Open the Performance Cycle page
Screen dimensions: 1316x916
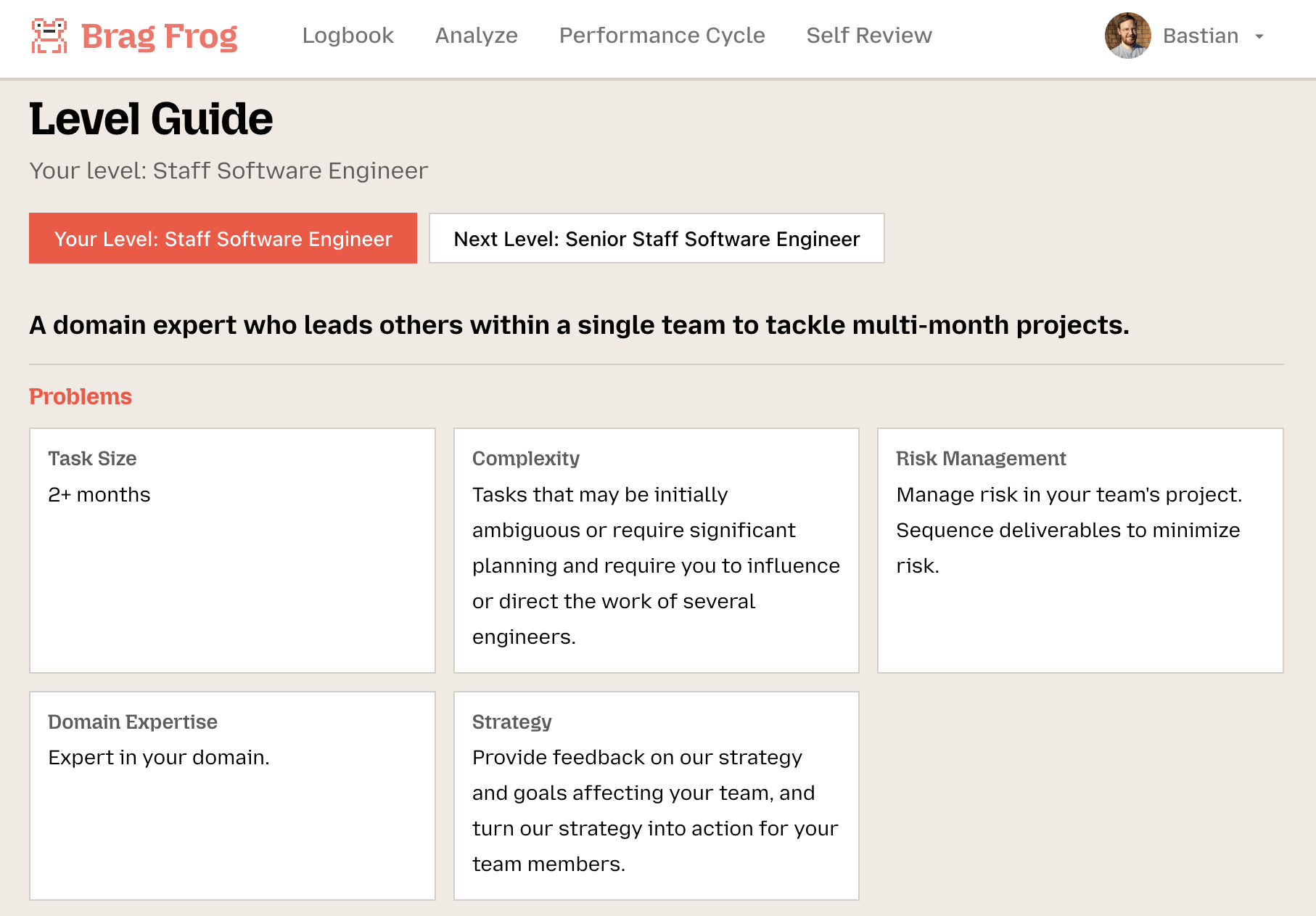pyautogui.click(x=662, y=36)
